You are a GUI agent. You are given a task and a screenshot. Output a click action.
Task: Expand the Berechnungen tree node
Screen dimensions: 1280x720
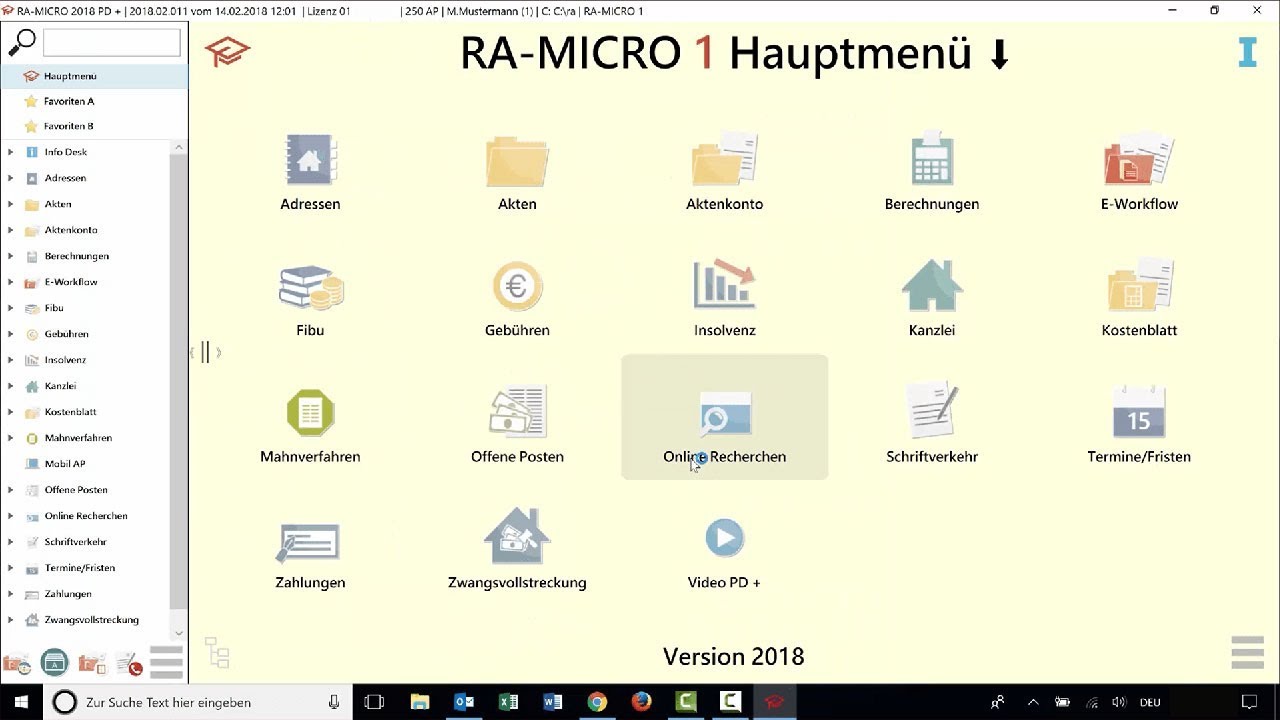tap(10, 256)
